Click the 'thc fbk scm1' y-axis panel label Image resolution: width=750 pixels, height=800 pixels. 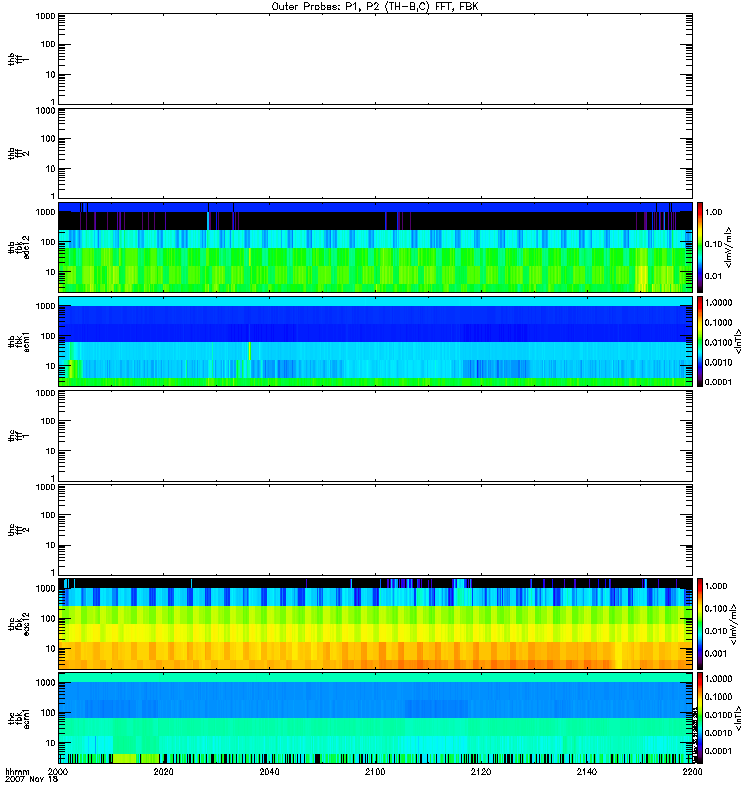point(19,718)
